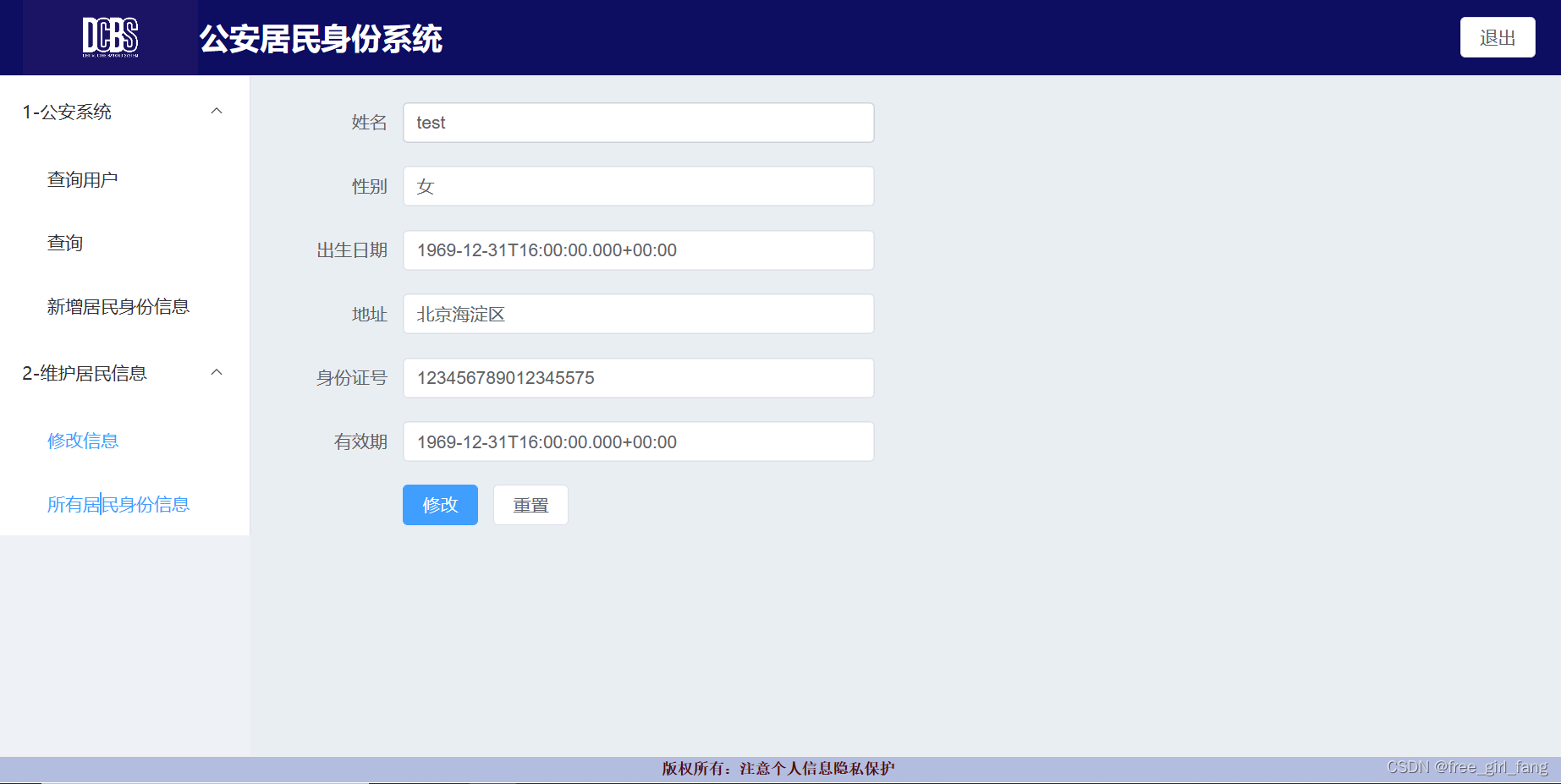
Task: Click the 重置 reset button
Action: (530, 505)
